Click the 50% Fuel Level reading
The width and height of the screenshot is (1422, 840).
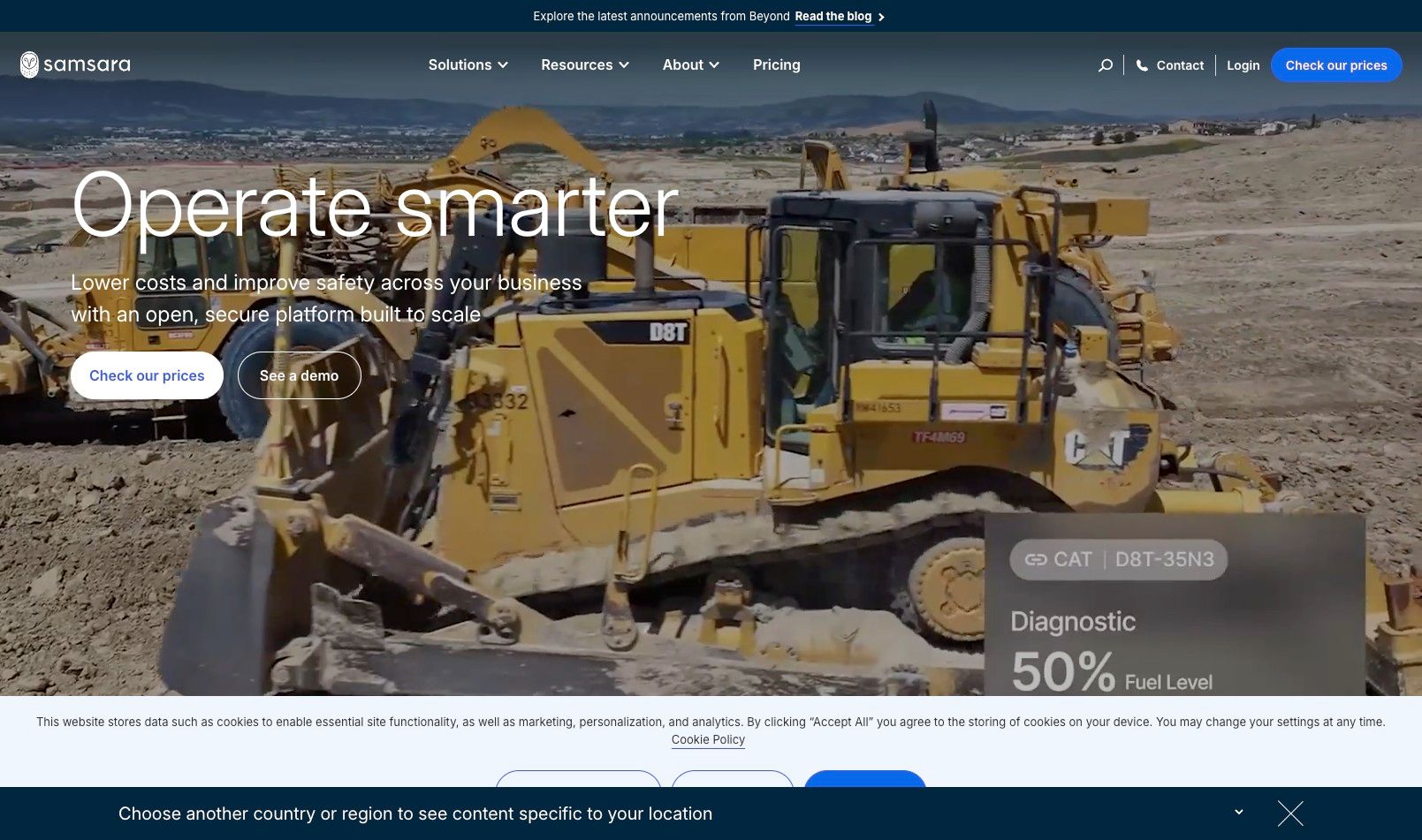1111,673
